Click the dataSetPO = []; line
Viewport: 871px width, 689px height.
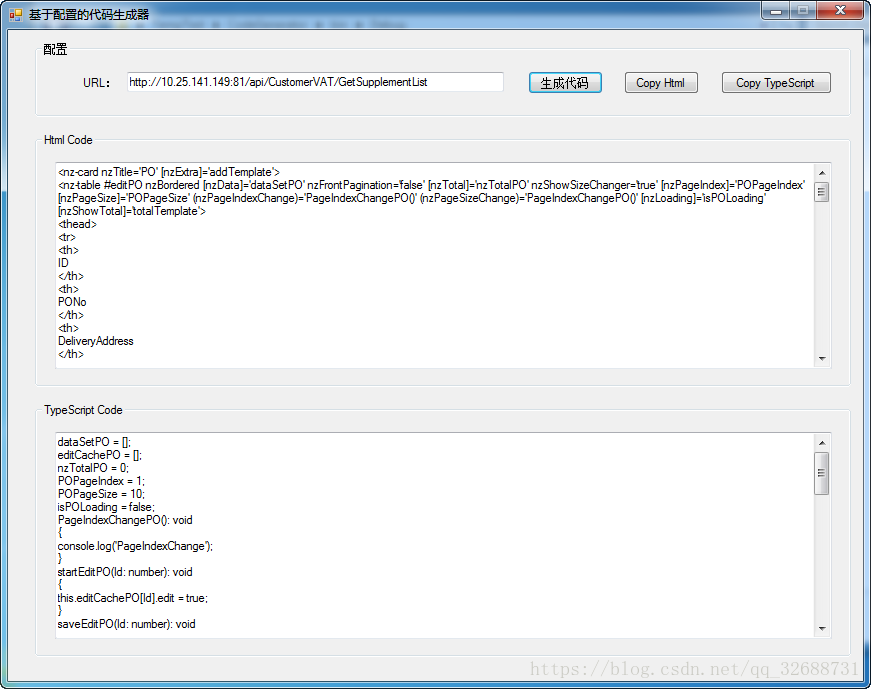pyautogui.click(x=94, y=442)
